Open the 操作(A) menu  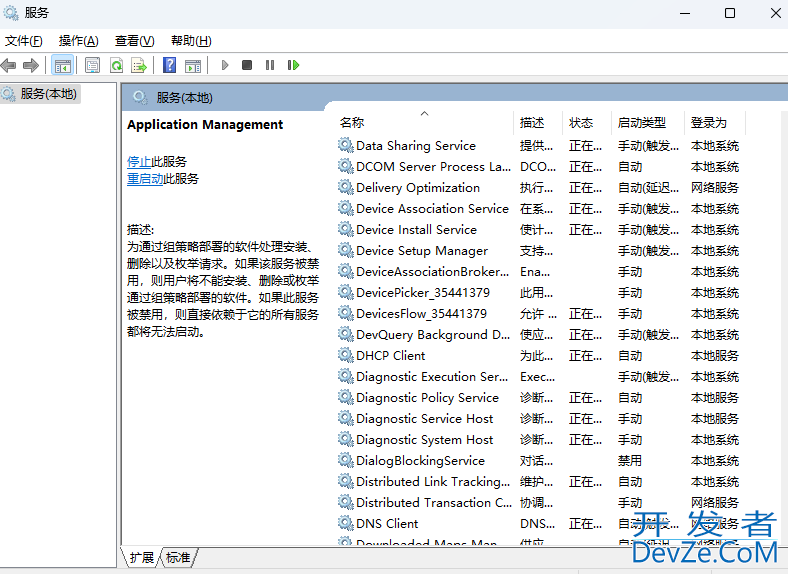79,41
